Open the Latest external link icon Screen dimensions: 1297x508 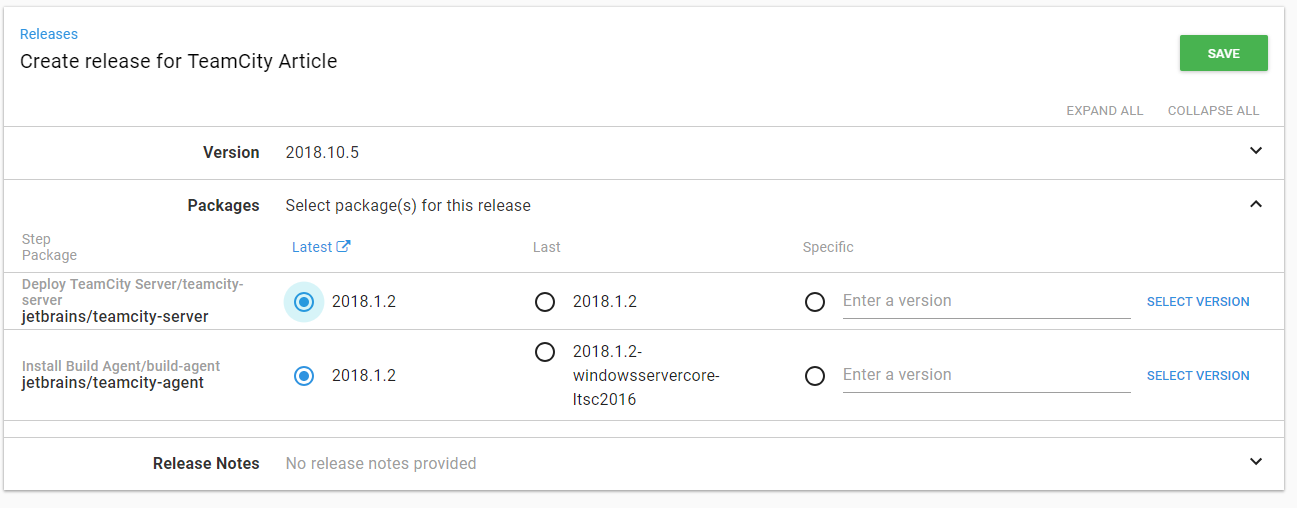[344, 247]
